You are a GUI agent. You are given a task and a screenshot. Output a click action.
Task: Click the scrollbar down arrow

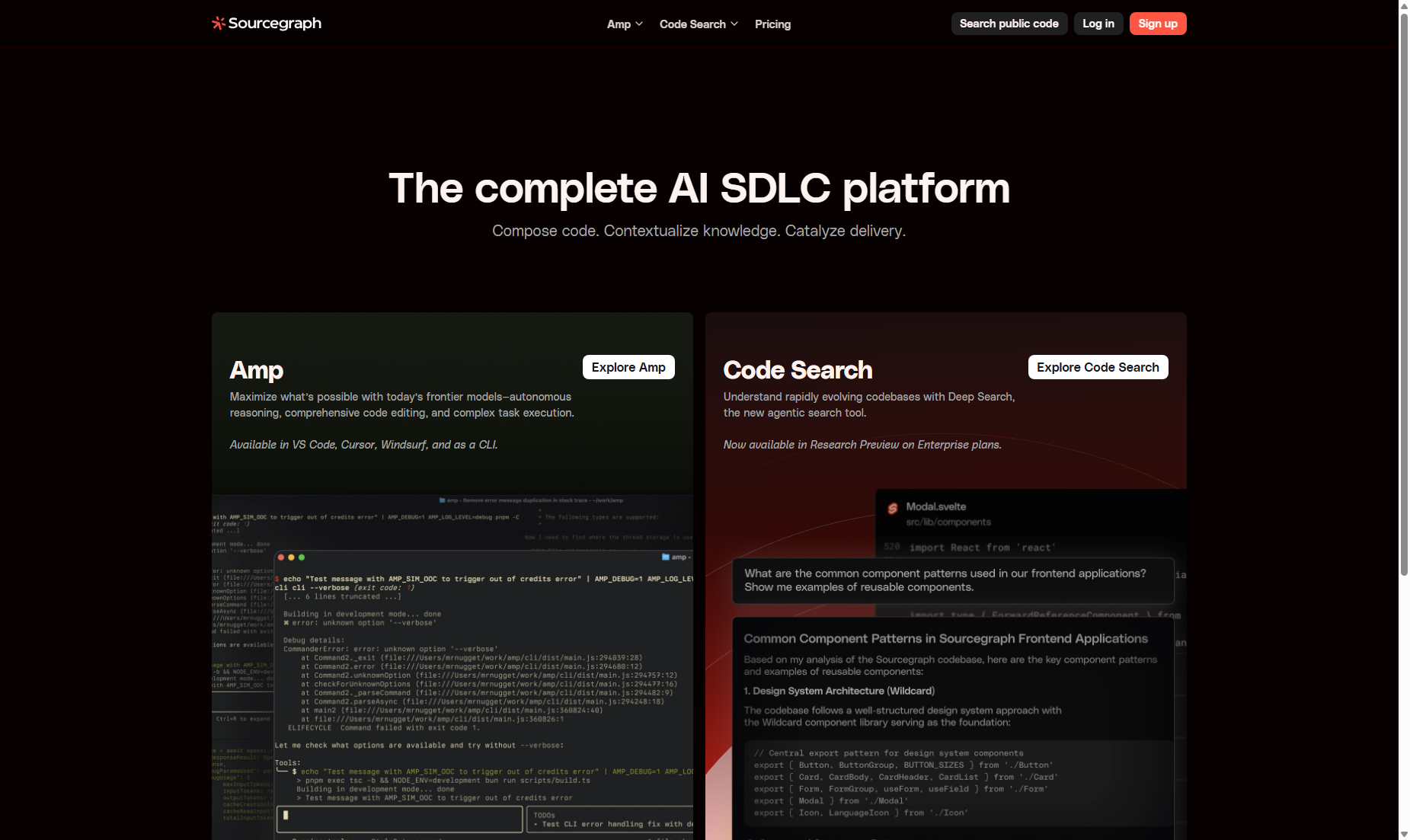click(x=1404, y=835)
